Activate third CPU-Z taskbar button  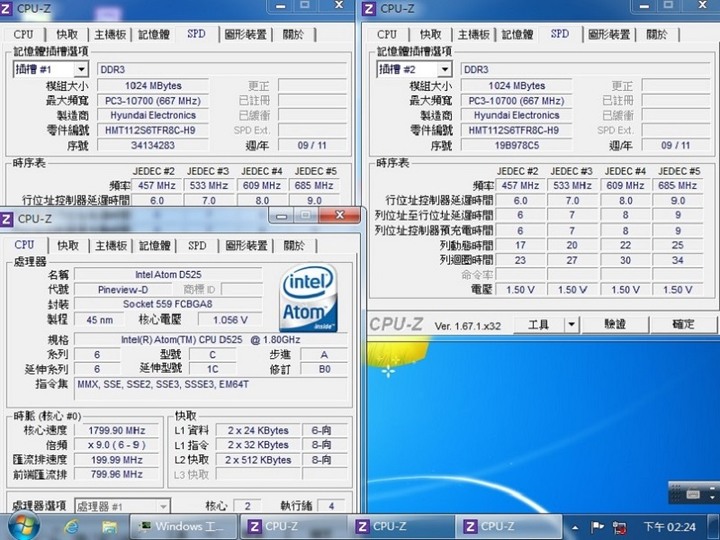[508, 526]
